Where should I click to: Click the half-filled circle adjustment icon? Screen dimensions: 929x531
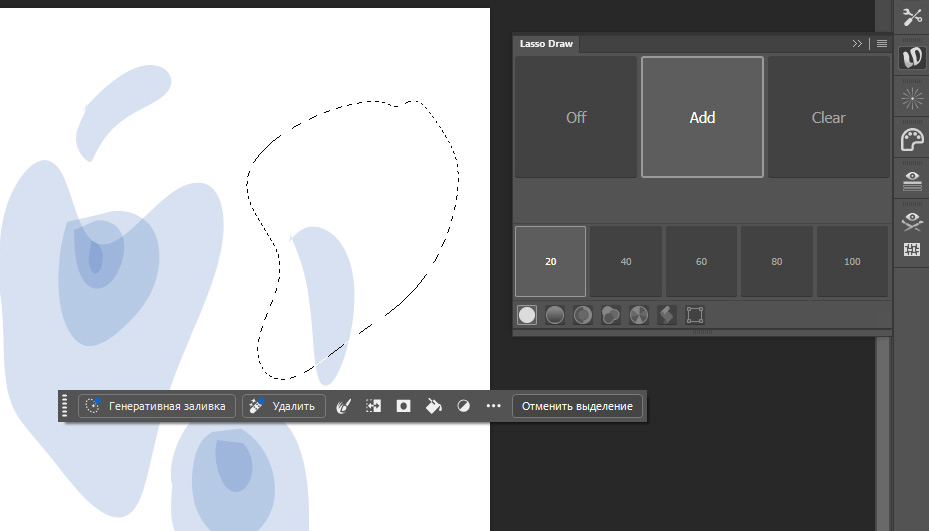[463, 406]
